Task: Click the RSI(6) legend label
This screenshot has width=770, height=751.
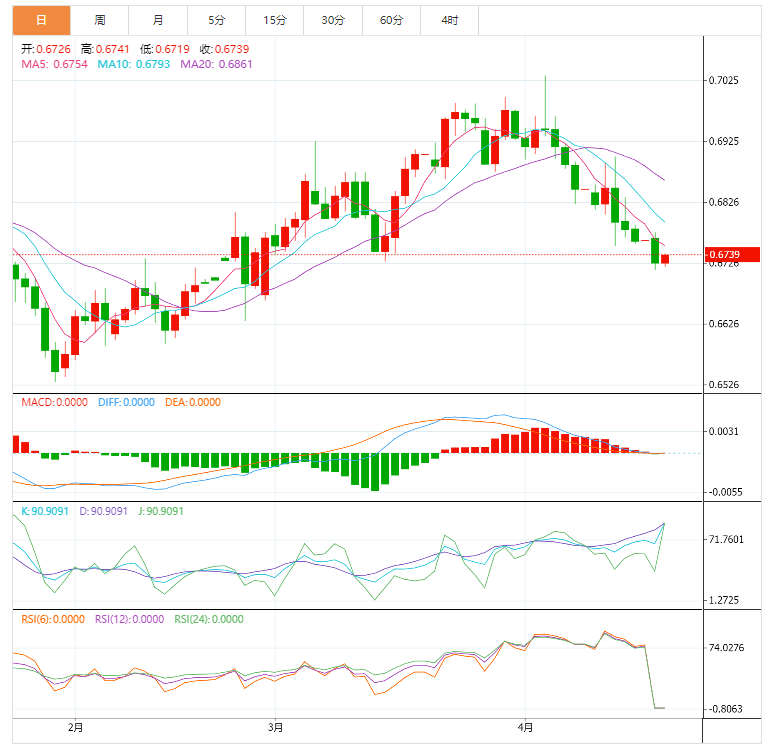Action: pos(54,619)
